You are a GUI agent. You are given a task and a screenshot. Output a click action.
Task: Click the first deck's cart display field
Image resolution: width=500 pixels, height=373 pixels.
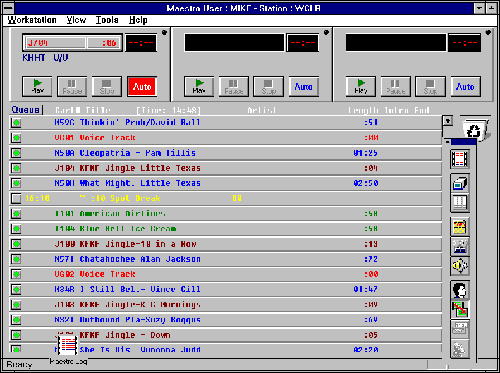[72, 43]
